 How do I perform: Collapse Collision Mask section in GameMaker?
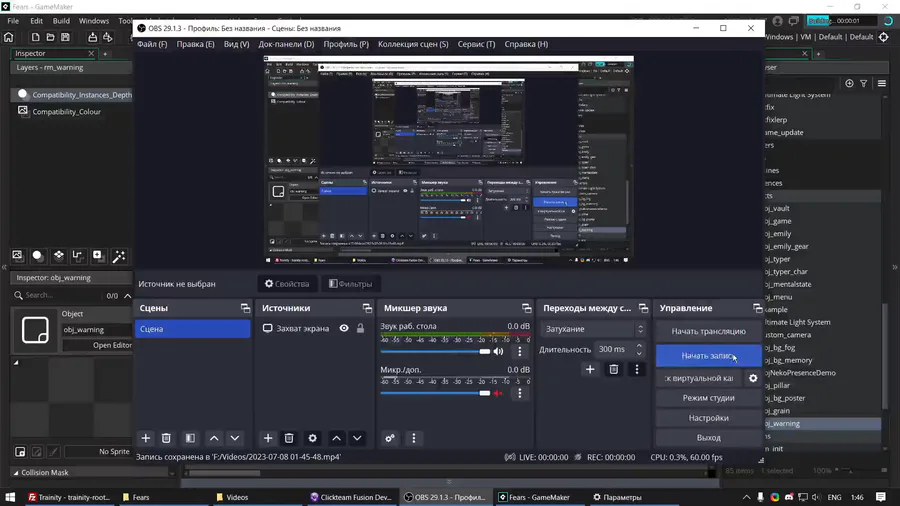[x=16, y=473]
